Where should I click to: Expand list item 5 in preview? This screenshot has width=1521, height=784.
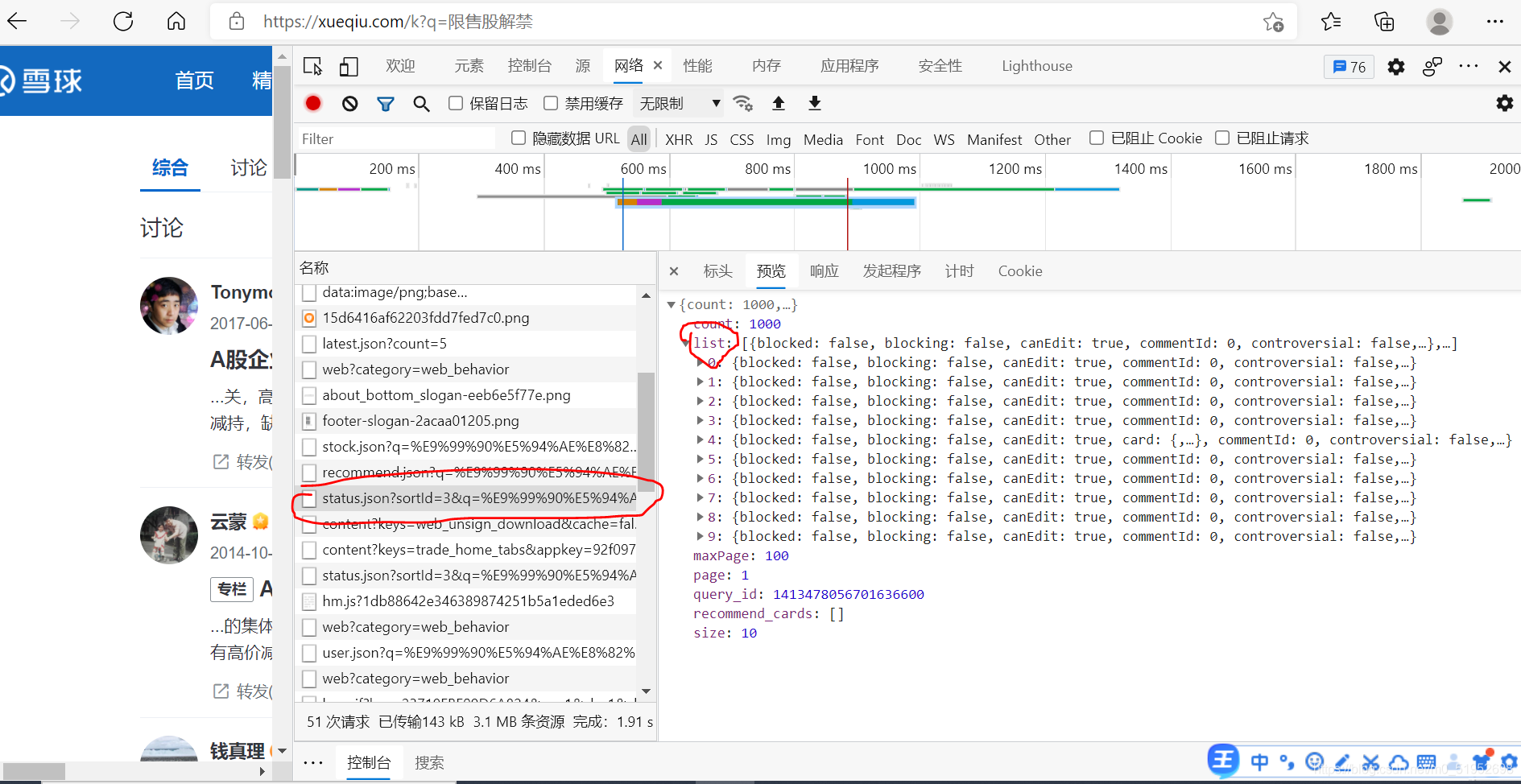[700, 459]
